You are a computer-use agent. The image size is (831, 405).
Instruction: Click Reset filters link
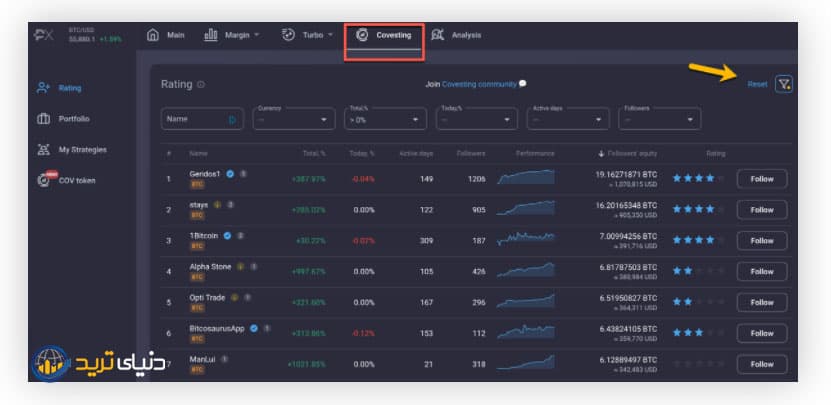[757, 84]
